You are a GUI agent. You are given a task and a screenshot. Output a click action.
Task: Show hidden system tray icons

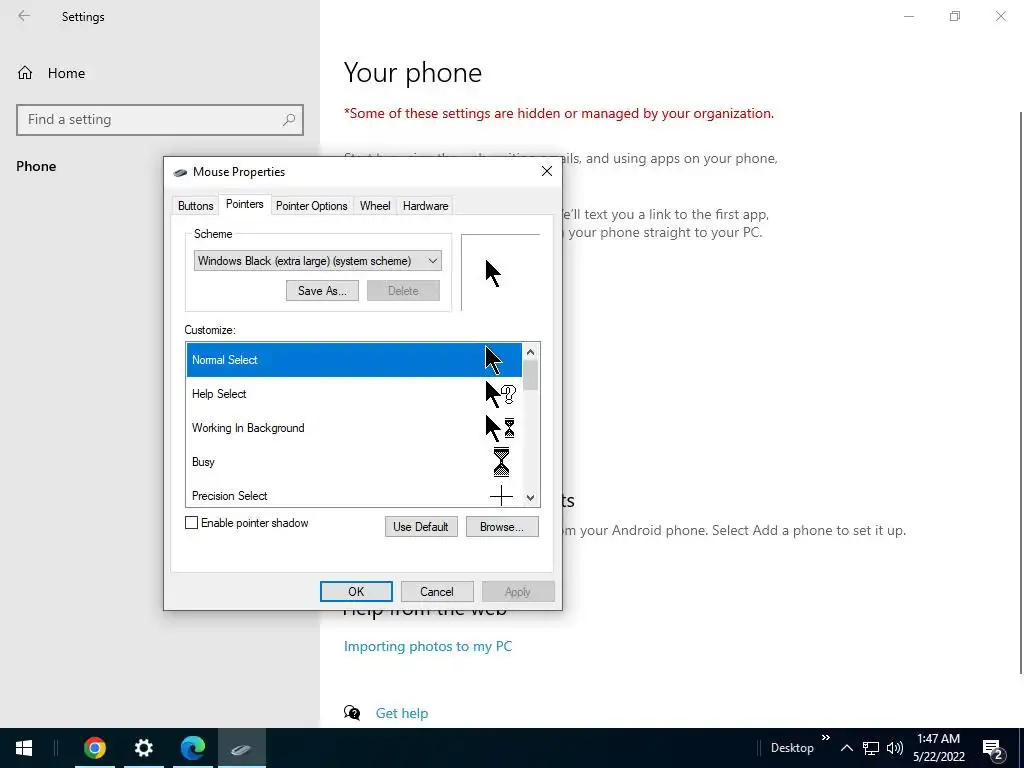[846, 748]
